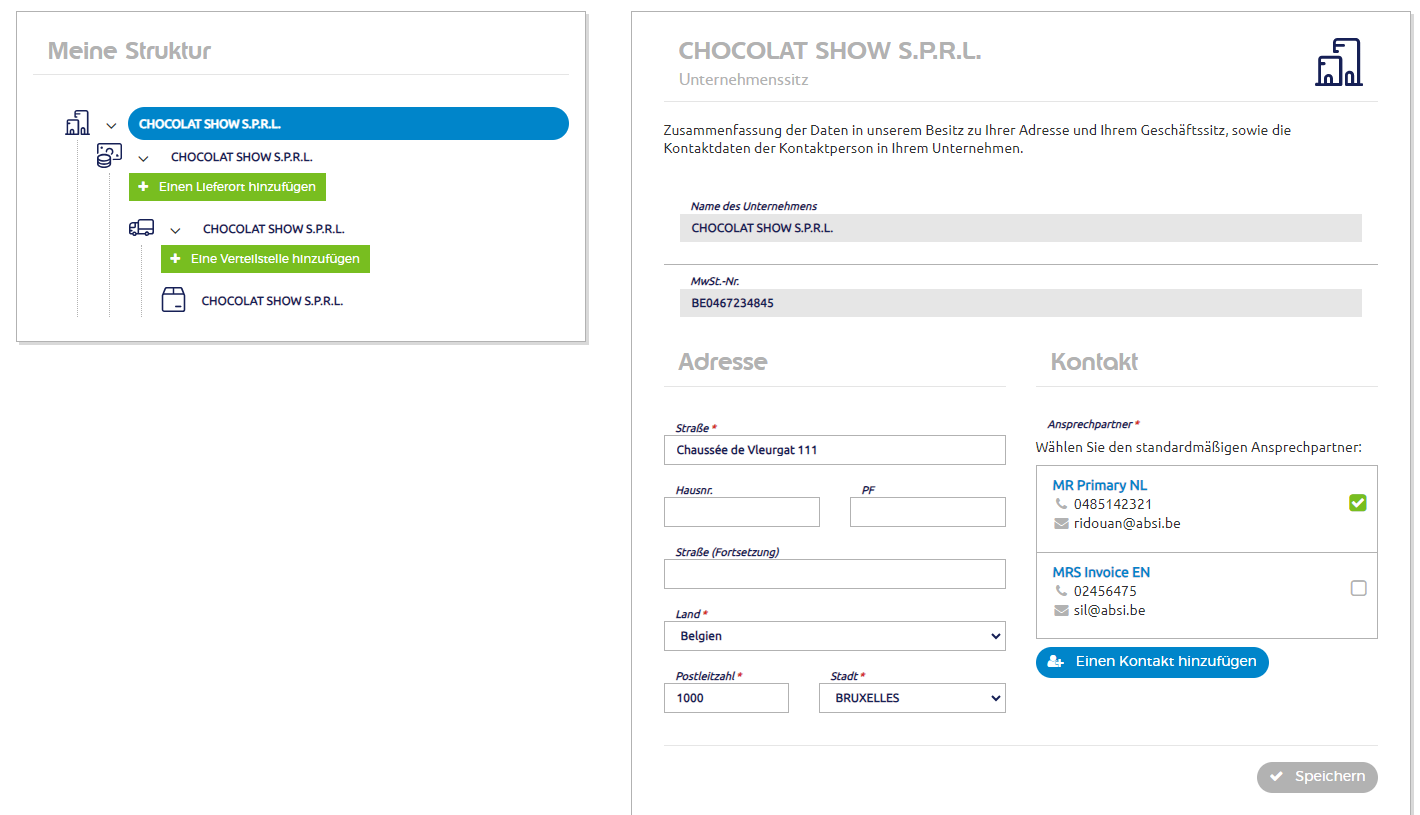Click the delivery truck icon in tree
Viewport: 1420px width, 815px height.
click(x=141, y=228)
